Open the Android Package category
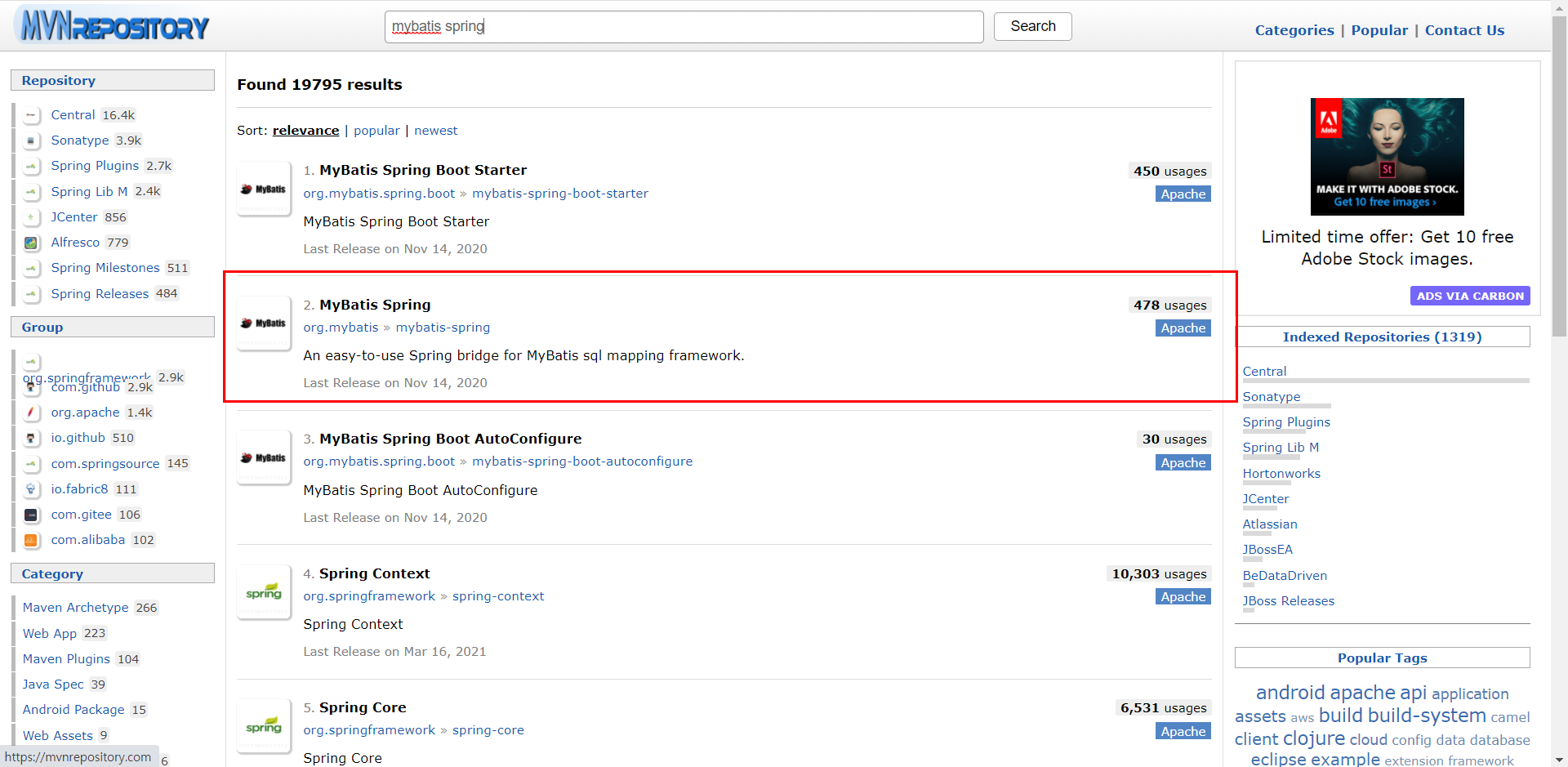Screen dimensions: 1568x767 (73, 710)
